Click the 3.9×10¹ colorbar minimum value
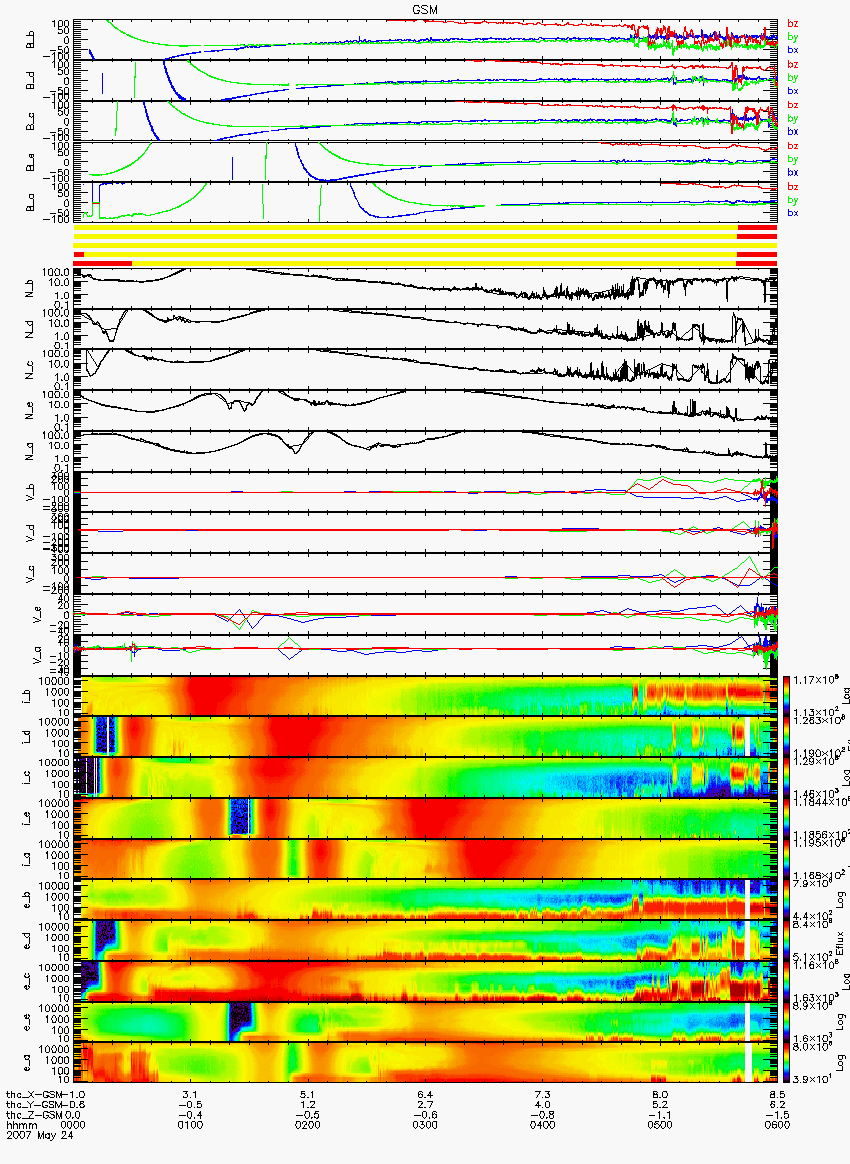Viewport: 850px width, 1164px height. coord(813,1079)
